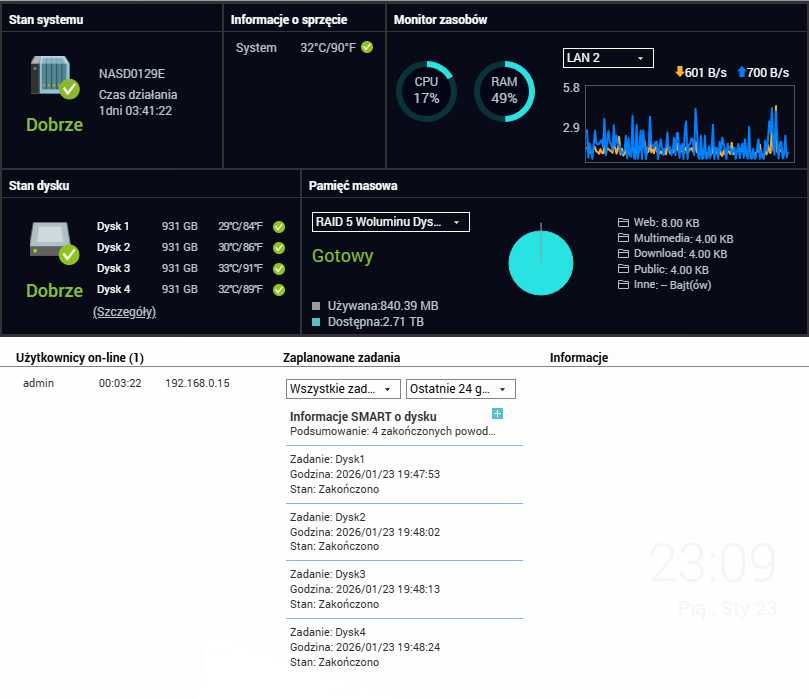Click the Dostępna:2.71 TB text
The width and height of the screenshot is (809, 699).
pyautogui.click(x=376, y=322)
